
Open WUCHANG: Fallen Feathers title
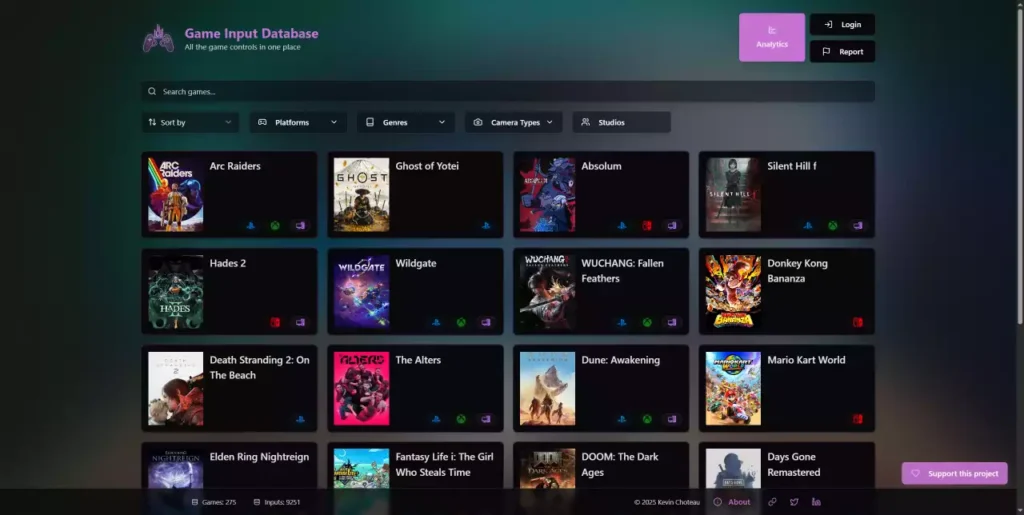622,271
